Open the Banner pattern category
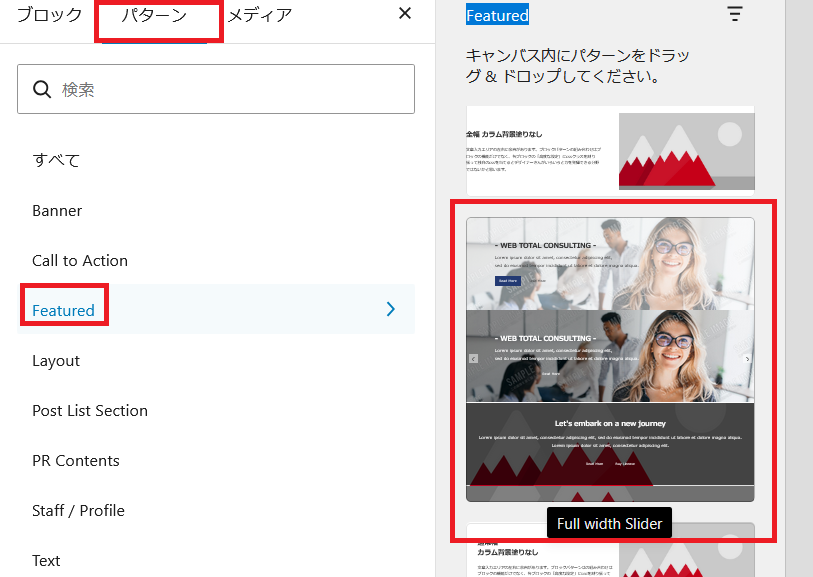 tap(57, 211)
